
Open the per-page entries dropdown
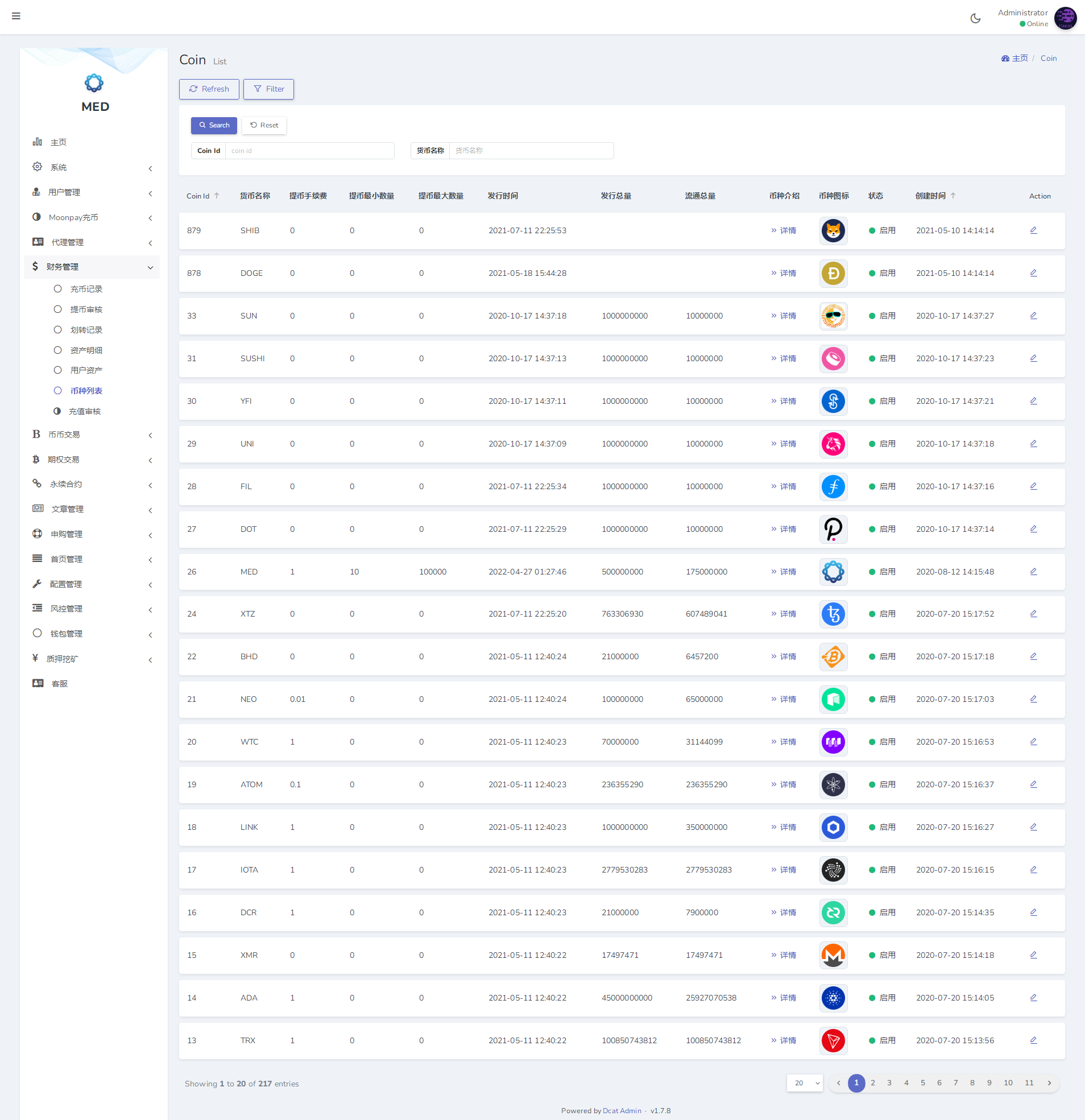(805, 1083)
